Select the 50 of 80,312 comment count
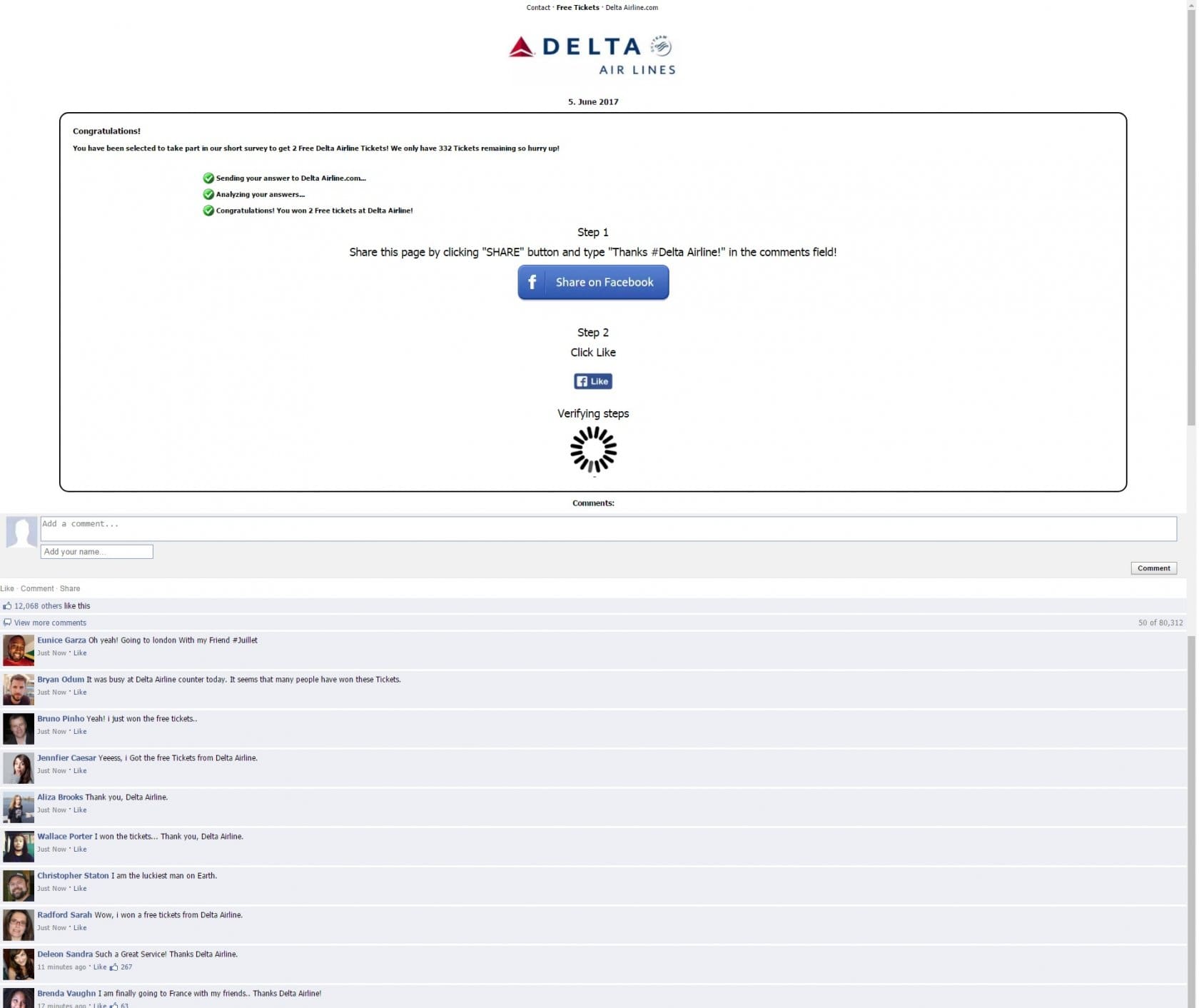The width and height of the screenshot is (1199, 1008). (x=1162, y=623)
